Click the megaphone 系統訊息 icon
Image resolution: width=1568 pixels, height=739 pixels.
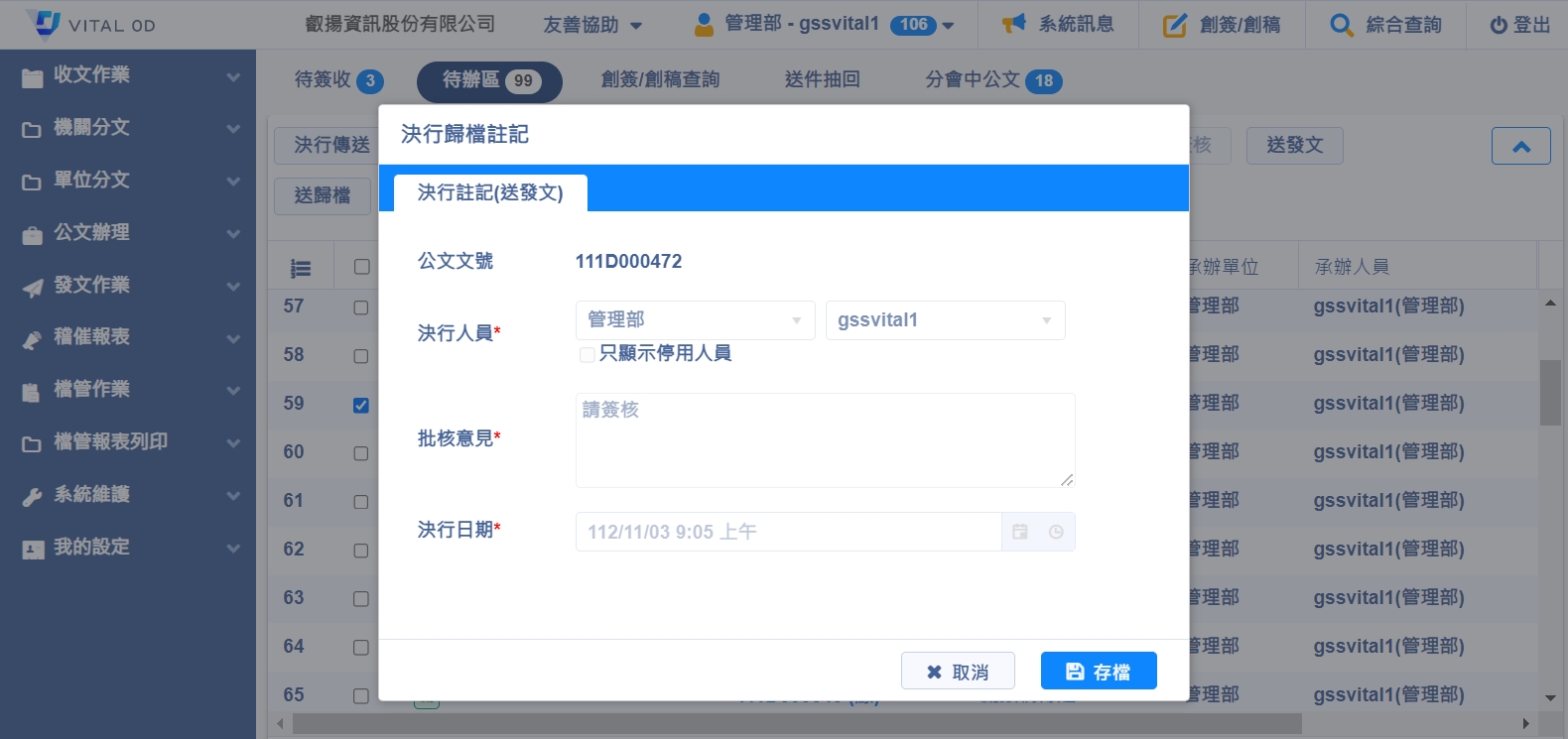[x=1013, y=24]
